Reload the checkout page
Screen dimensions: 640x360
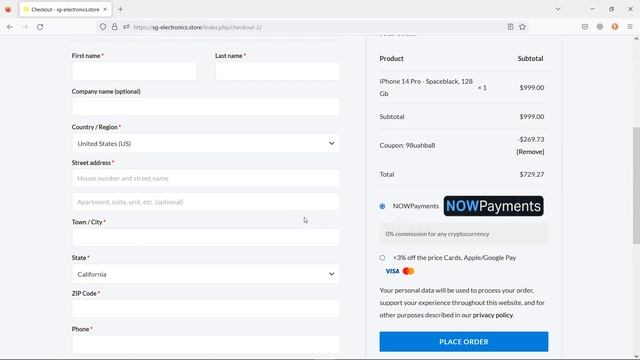coord(40,27)
